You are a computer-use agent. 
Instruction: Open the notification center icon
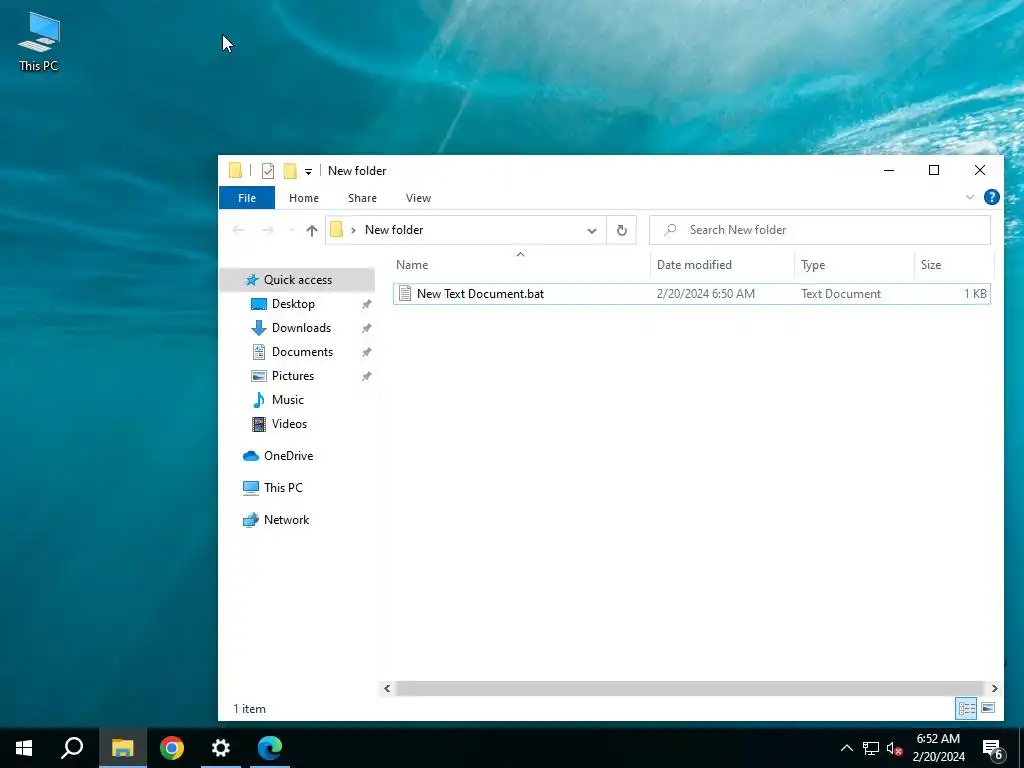pos(993,750)
